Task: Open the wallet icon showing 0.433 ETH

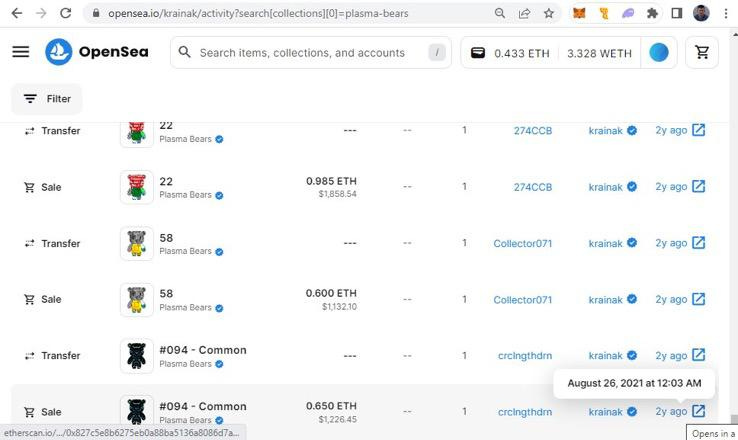Action: [478, 52]
